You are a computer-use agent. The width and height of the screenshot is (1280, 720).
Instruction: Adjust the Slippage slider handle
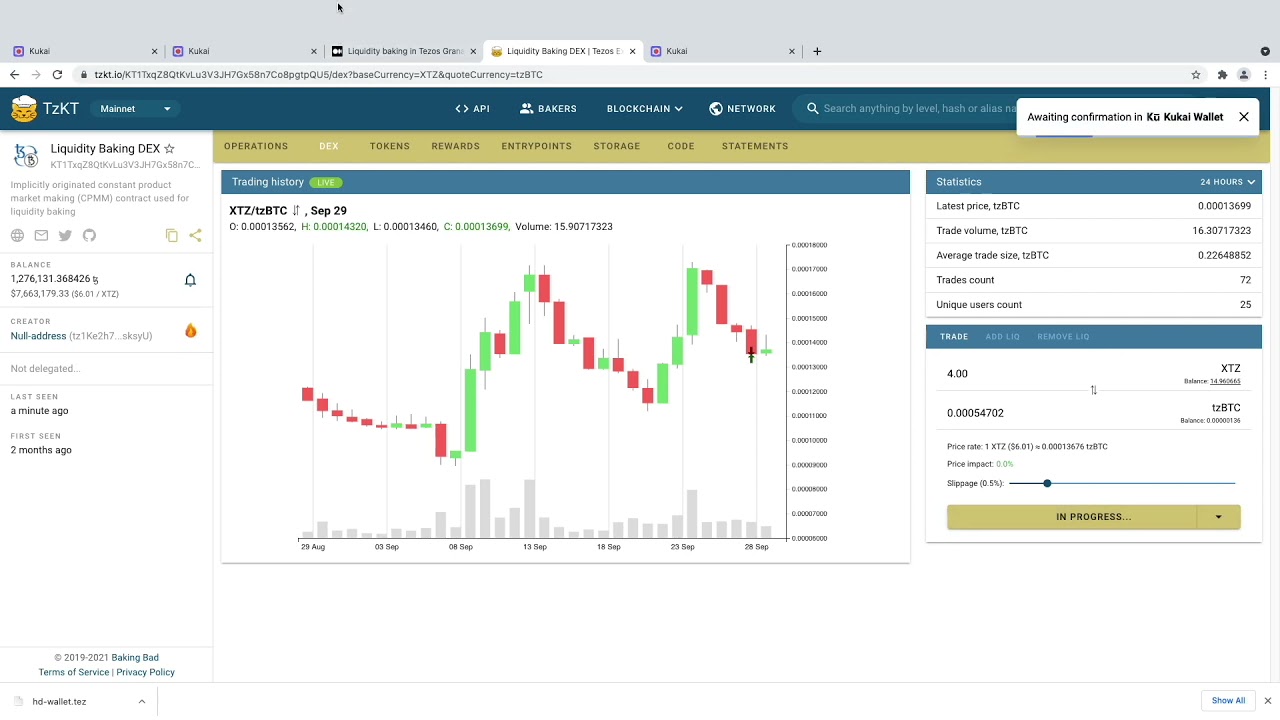(x=1047, y=484)
